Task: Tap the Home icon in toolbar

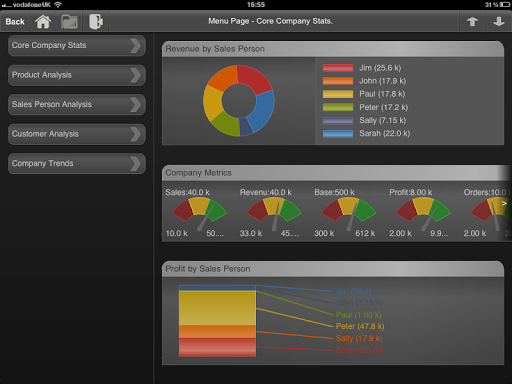Action: coord(43,22)
